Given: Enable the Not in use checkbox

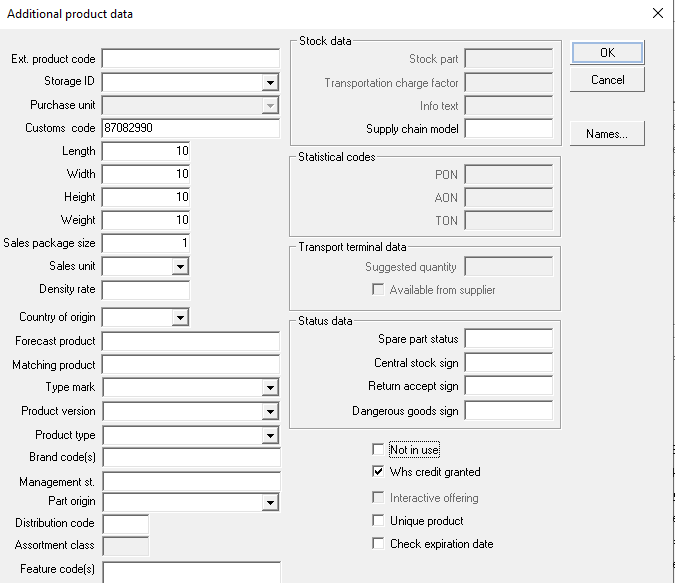Looking at the screenshot, I should (x=378, y=450).
